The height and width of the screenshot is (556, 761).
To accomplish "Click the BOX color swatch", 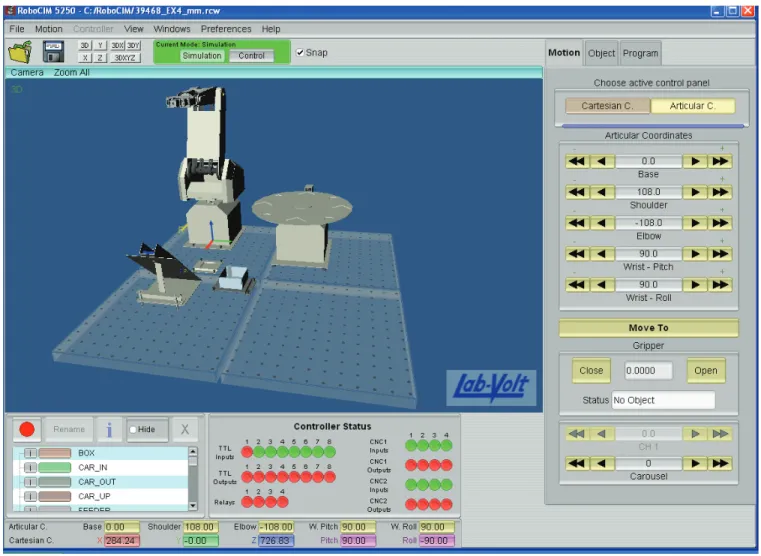I will (x=55, y=453).
